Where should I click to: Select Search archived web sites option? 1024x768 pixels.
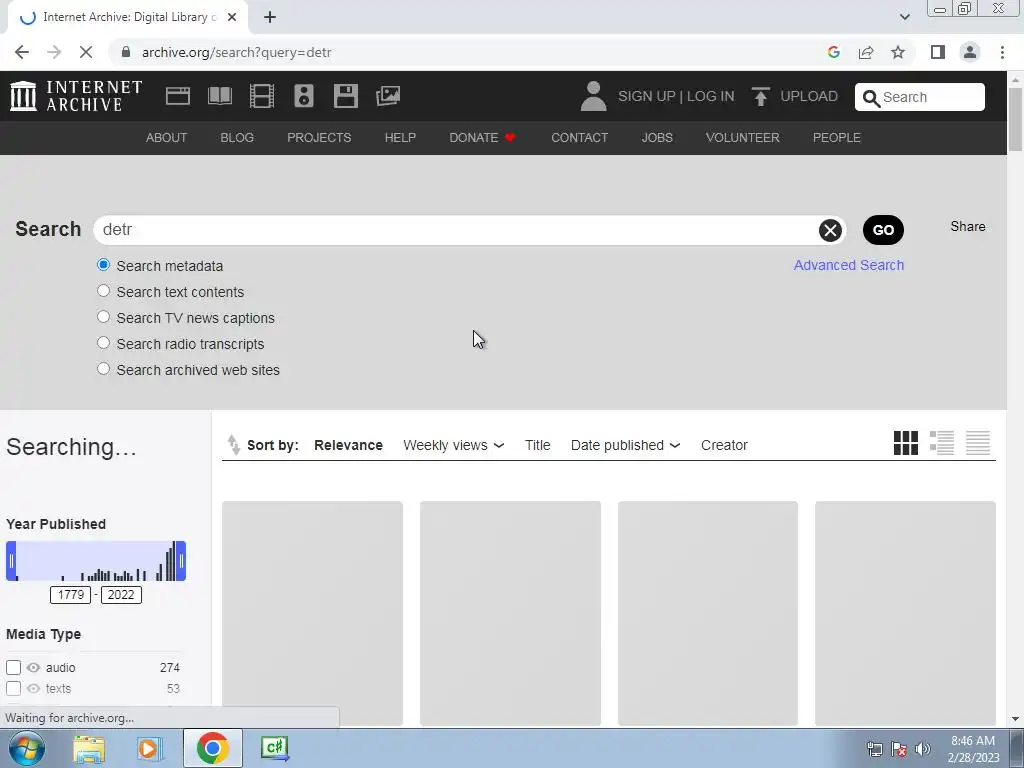click(x=103, y=369)
